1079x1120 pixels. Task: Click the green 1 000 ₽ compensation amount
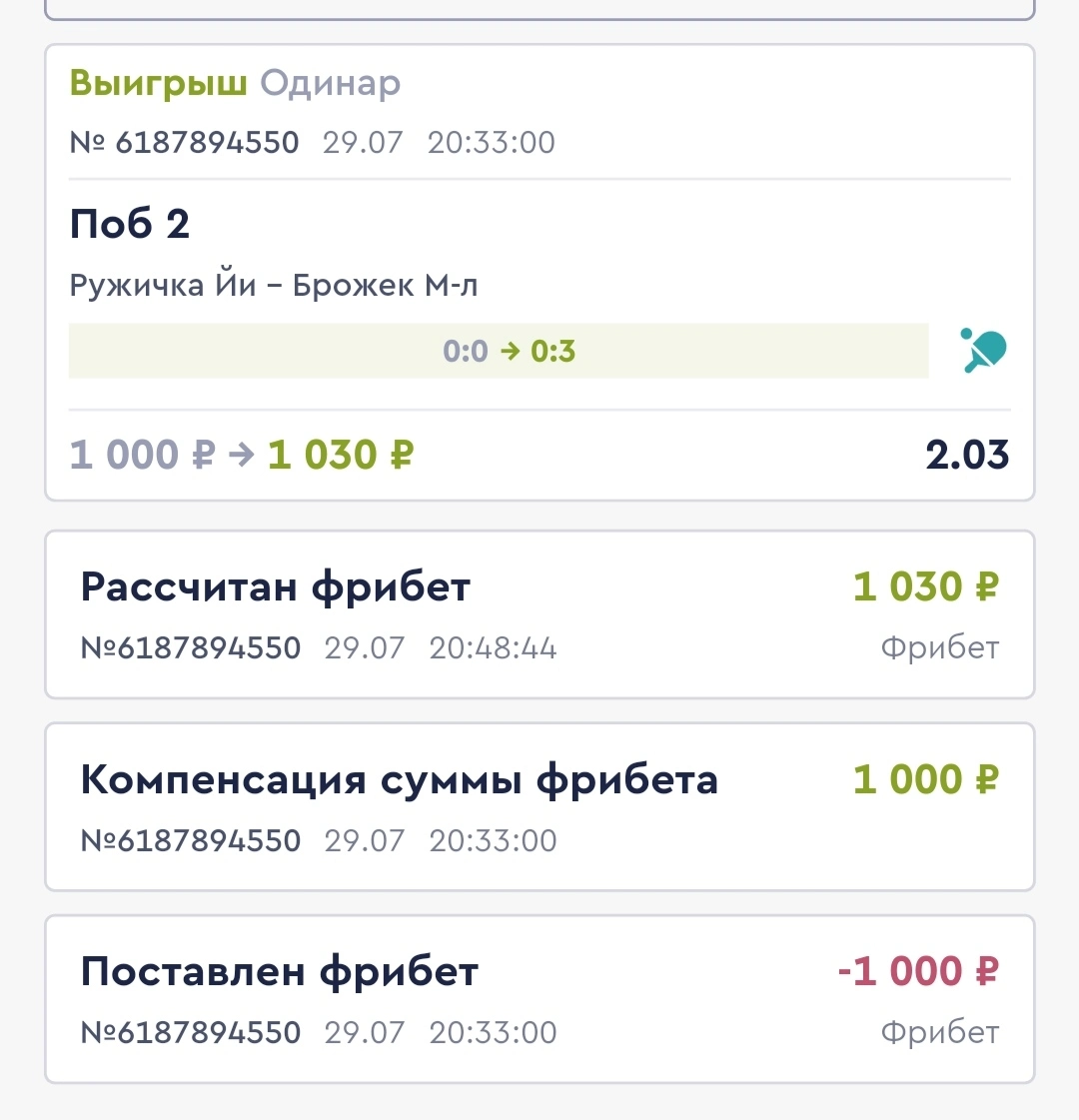[926, 778]
